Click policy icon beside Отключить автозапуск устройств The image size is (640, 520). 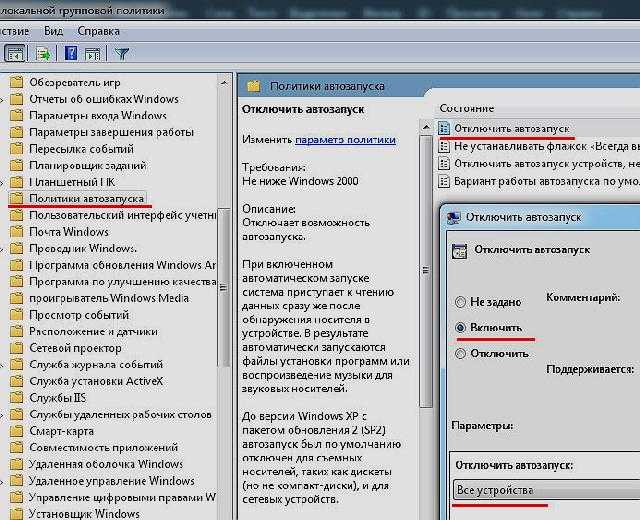point(444,164)
